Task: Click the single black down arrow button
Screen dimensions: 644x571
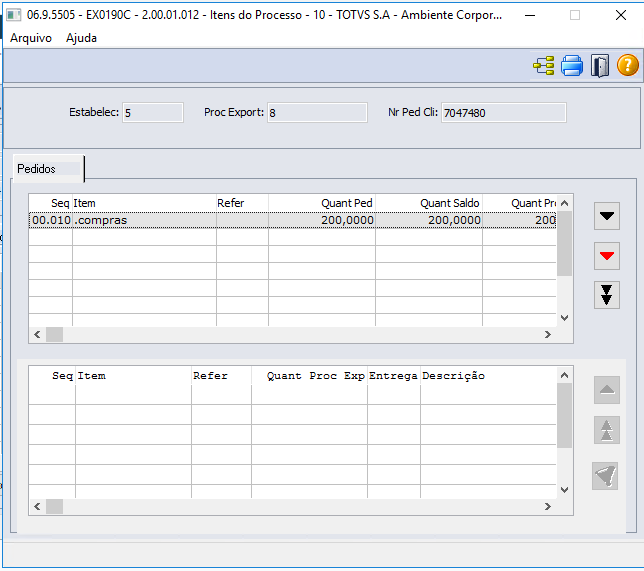Action: point(607,216)
